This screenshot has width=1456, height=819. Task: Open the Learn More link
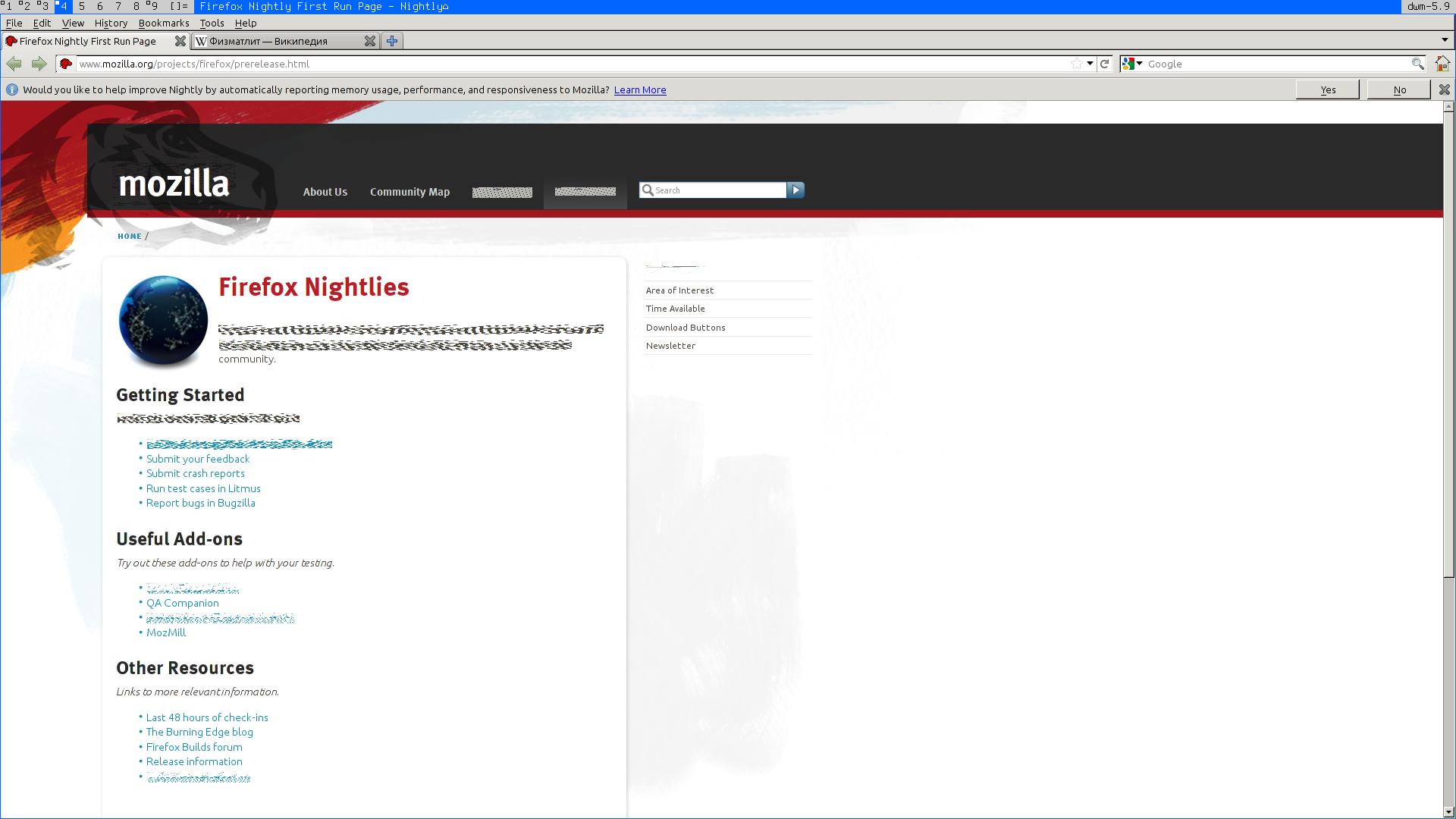click(x=640, y=90)
